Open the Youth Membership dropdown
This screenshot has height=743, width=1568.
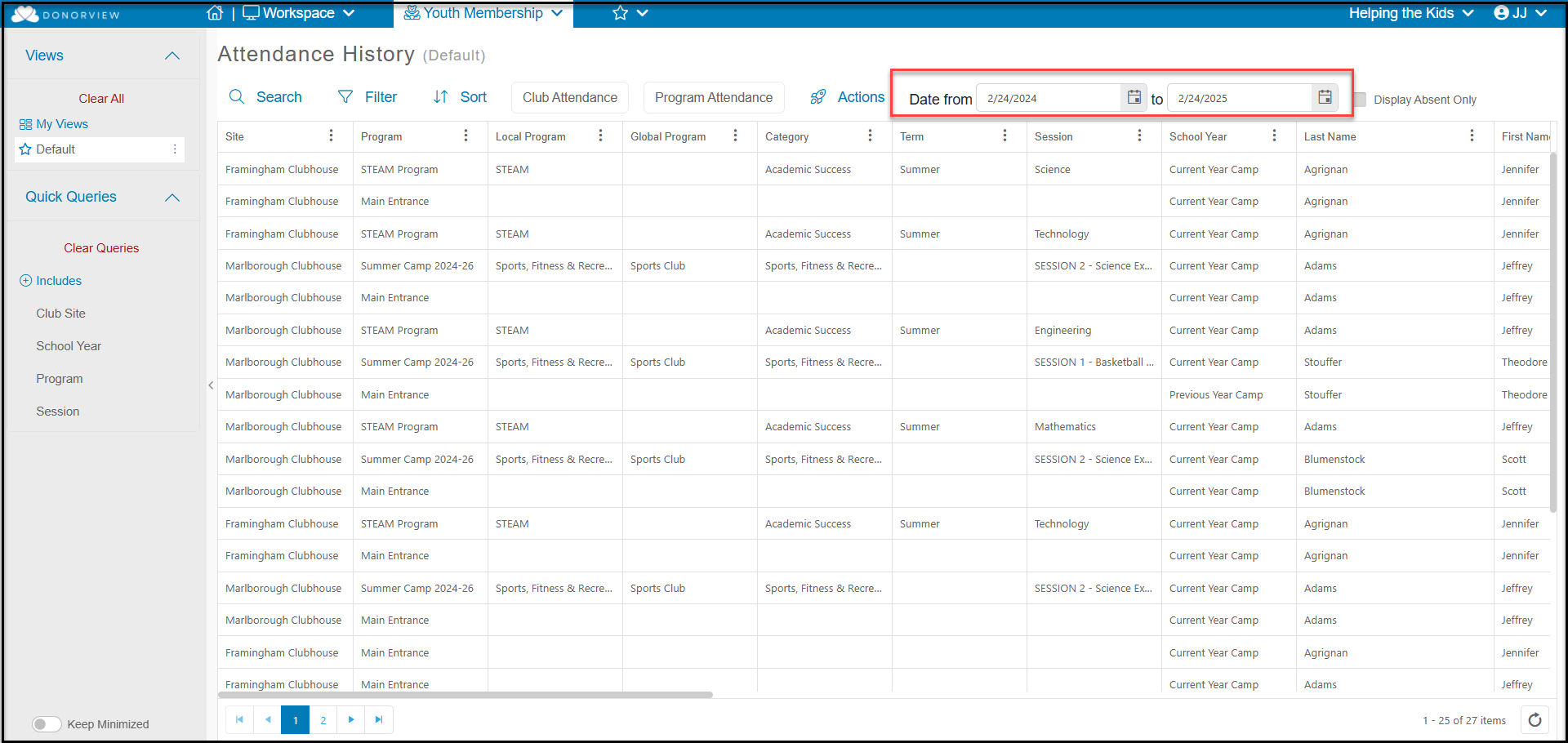point(483,13)
